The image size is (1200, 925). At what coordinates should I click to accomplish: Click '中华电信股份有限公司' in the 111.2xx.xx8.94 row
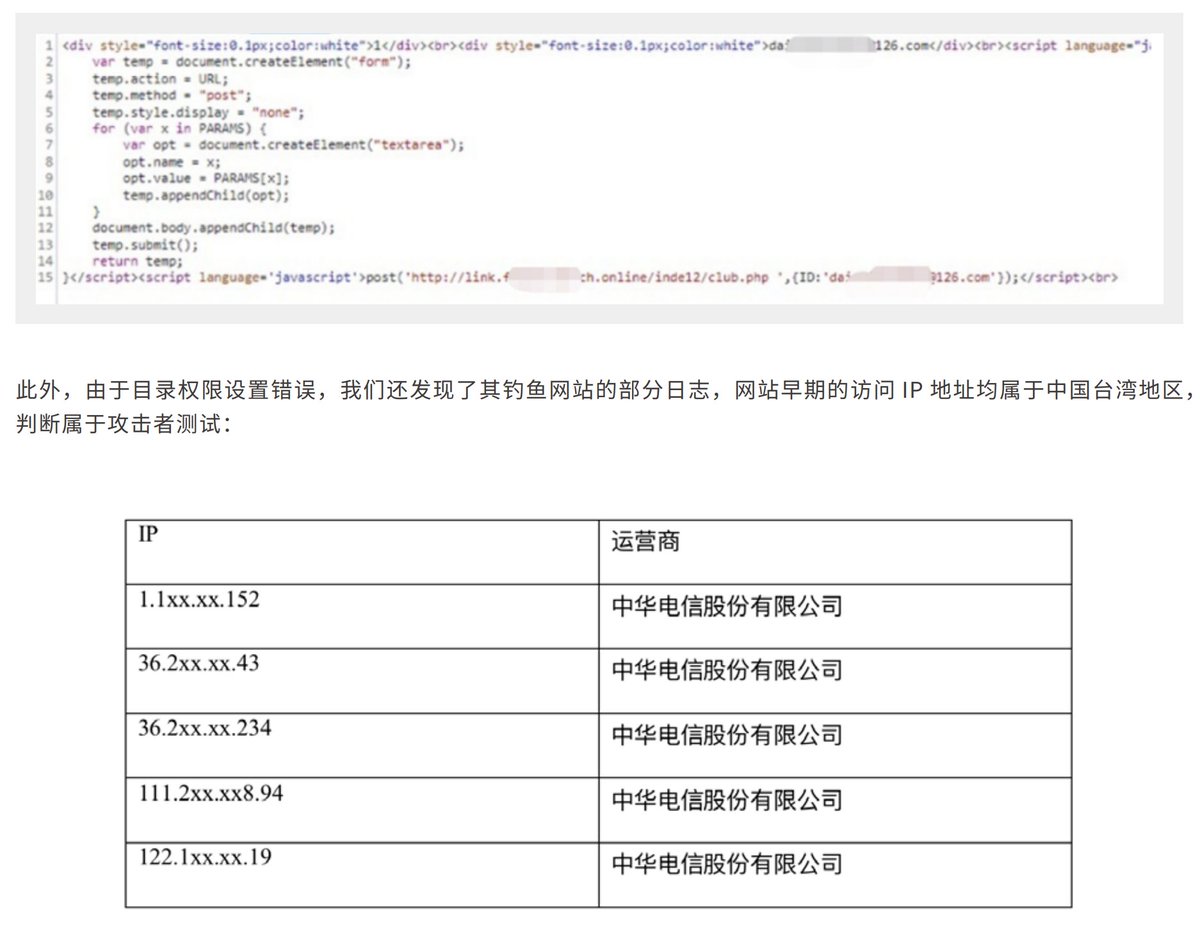(727, 799)
